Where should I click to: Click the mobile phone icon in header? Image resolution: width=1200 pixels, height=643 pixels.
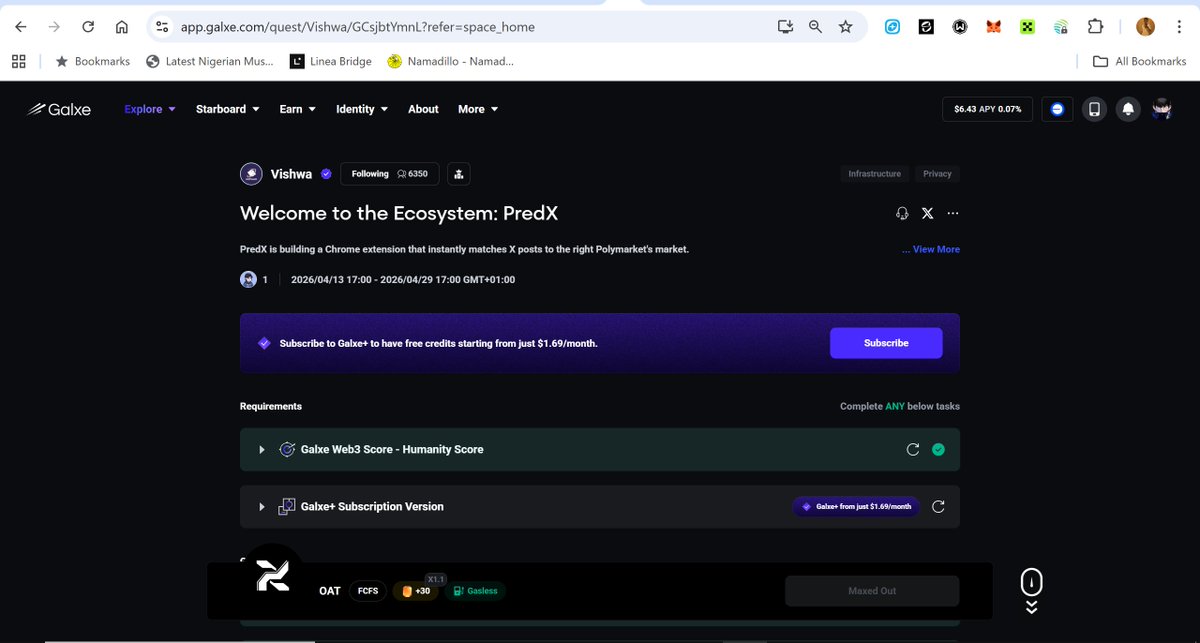tap(1094, 109)
